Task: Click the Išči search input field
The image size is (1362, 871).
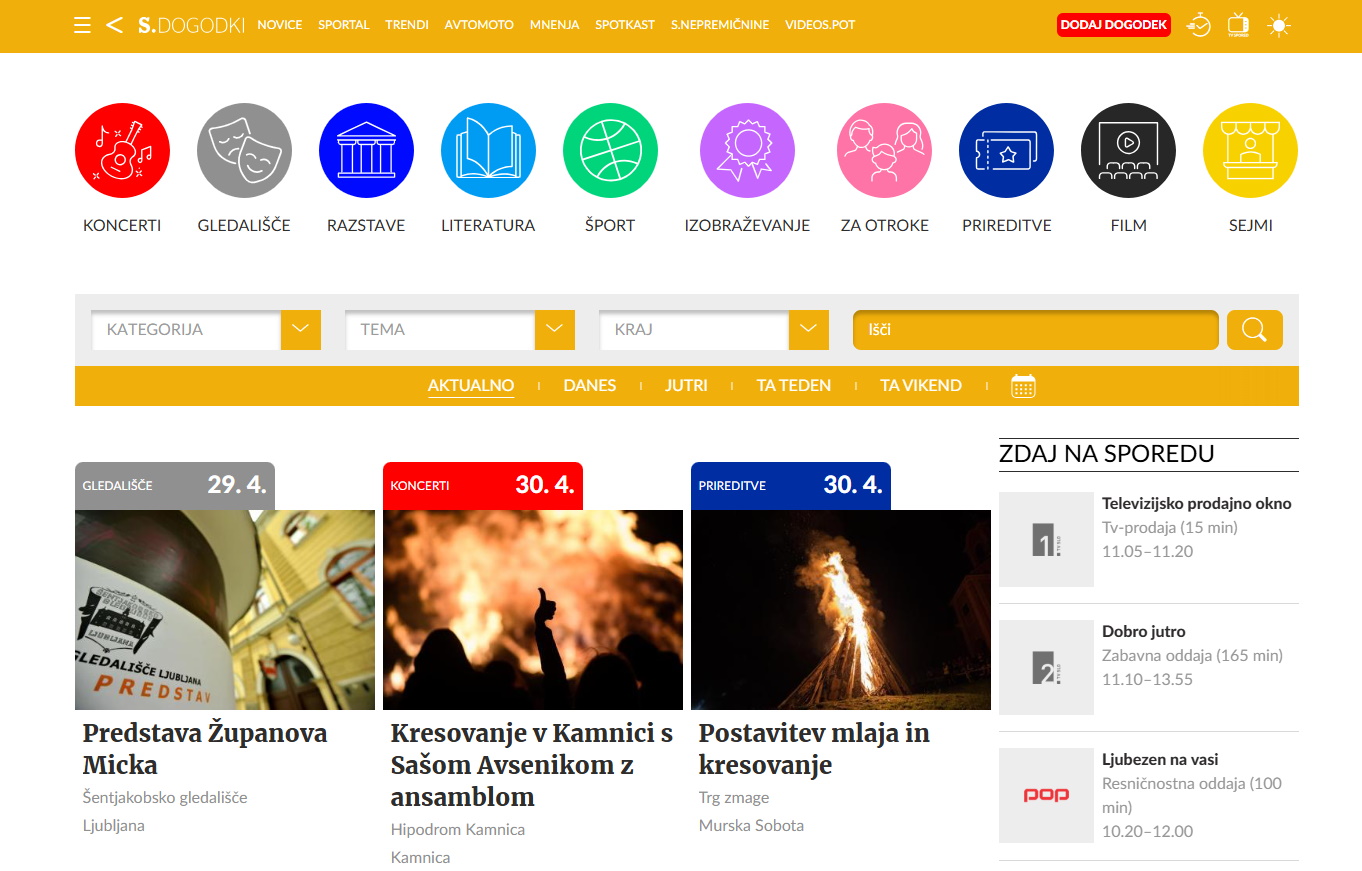Action: click(x=1035, y=330)
